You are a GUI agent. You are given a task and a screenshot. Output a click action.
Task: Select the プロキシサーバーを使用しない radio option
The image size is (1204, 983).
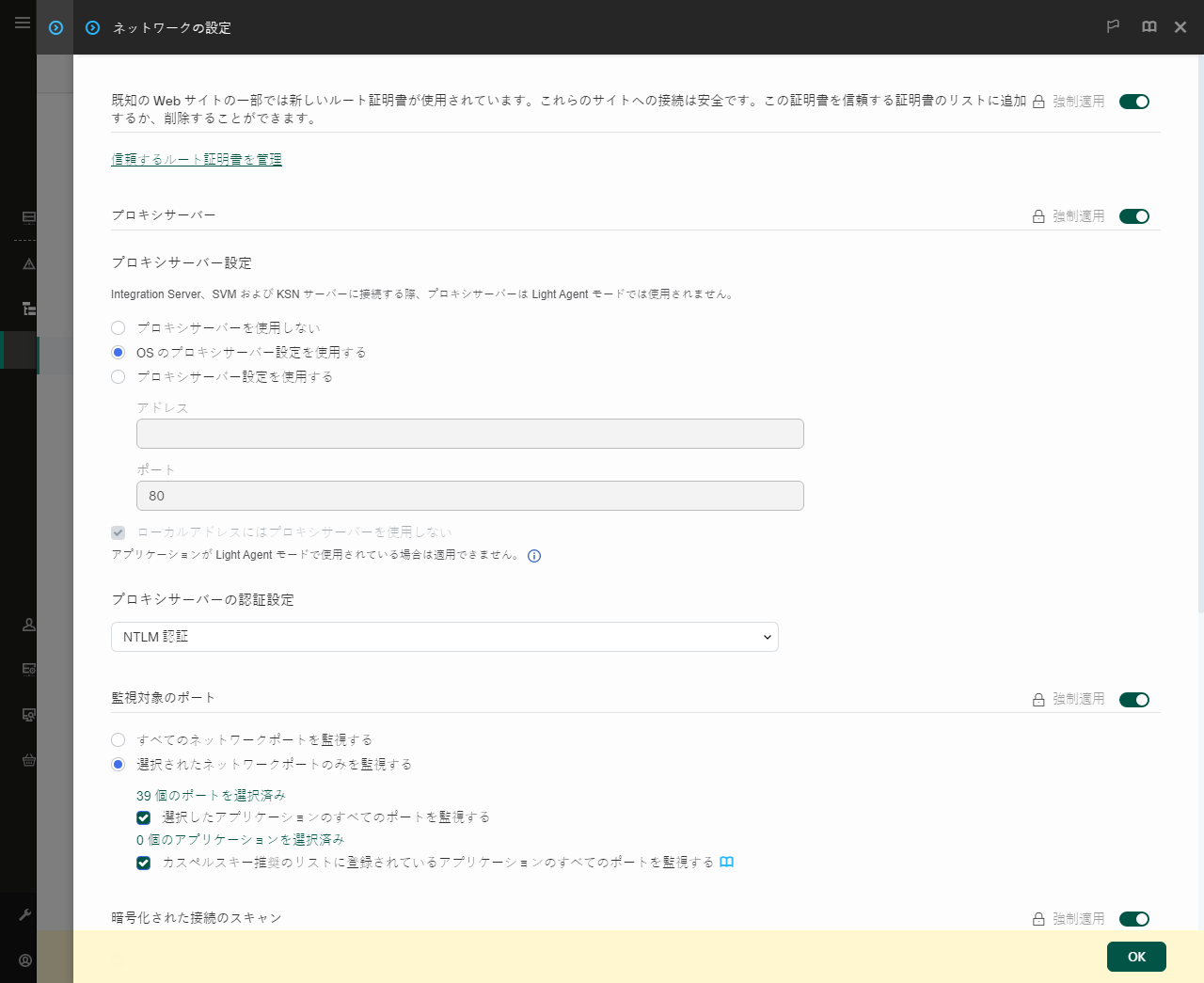118,327
